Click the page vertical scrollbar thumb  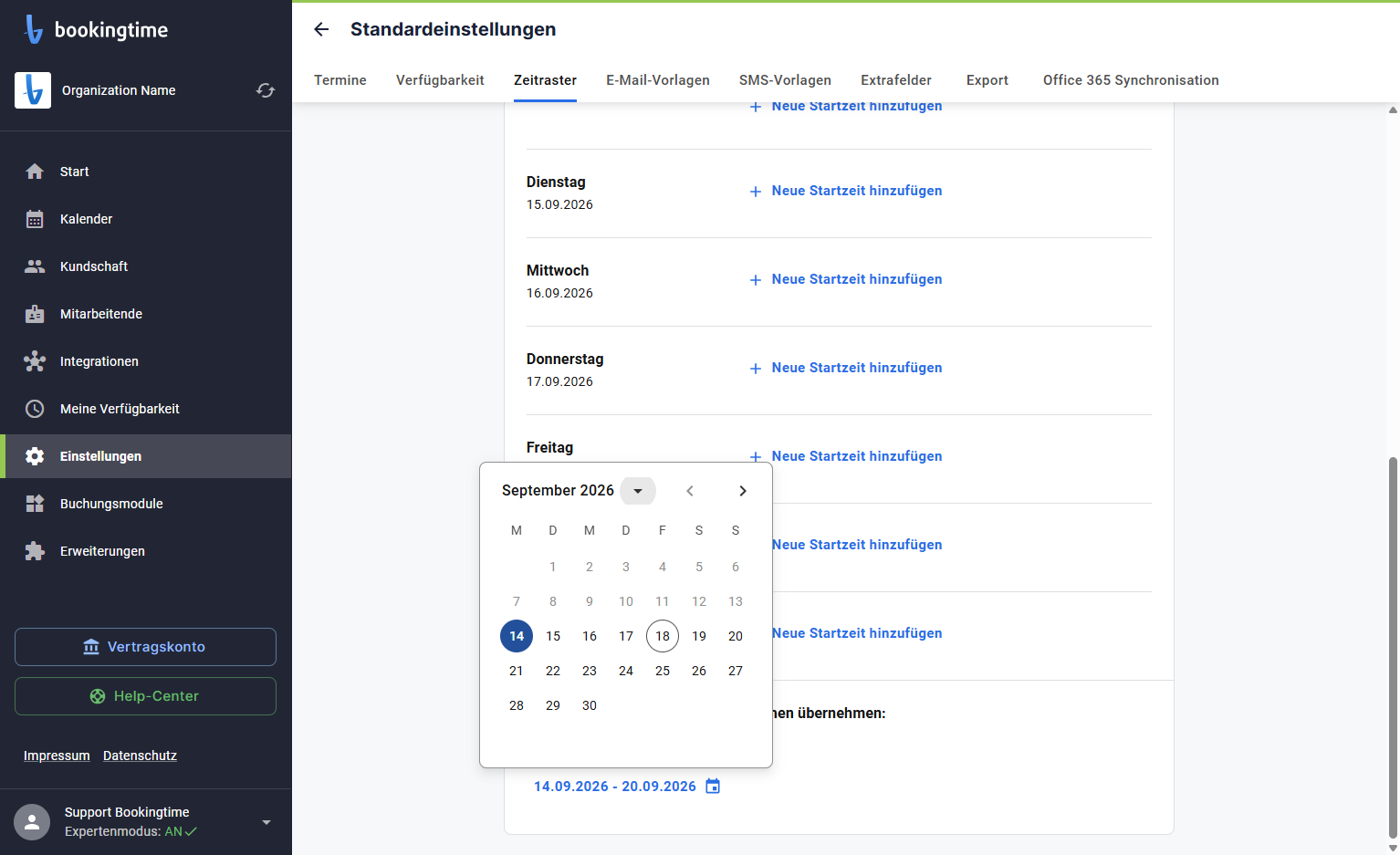click(1393, 648)
